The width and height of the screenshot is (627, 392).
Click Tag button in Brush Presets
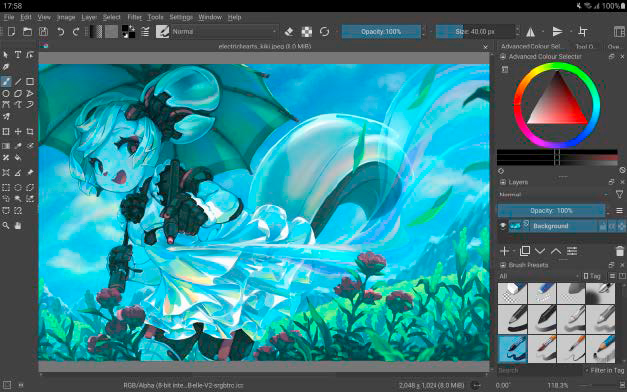click(x=592, y=276)
